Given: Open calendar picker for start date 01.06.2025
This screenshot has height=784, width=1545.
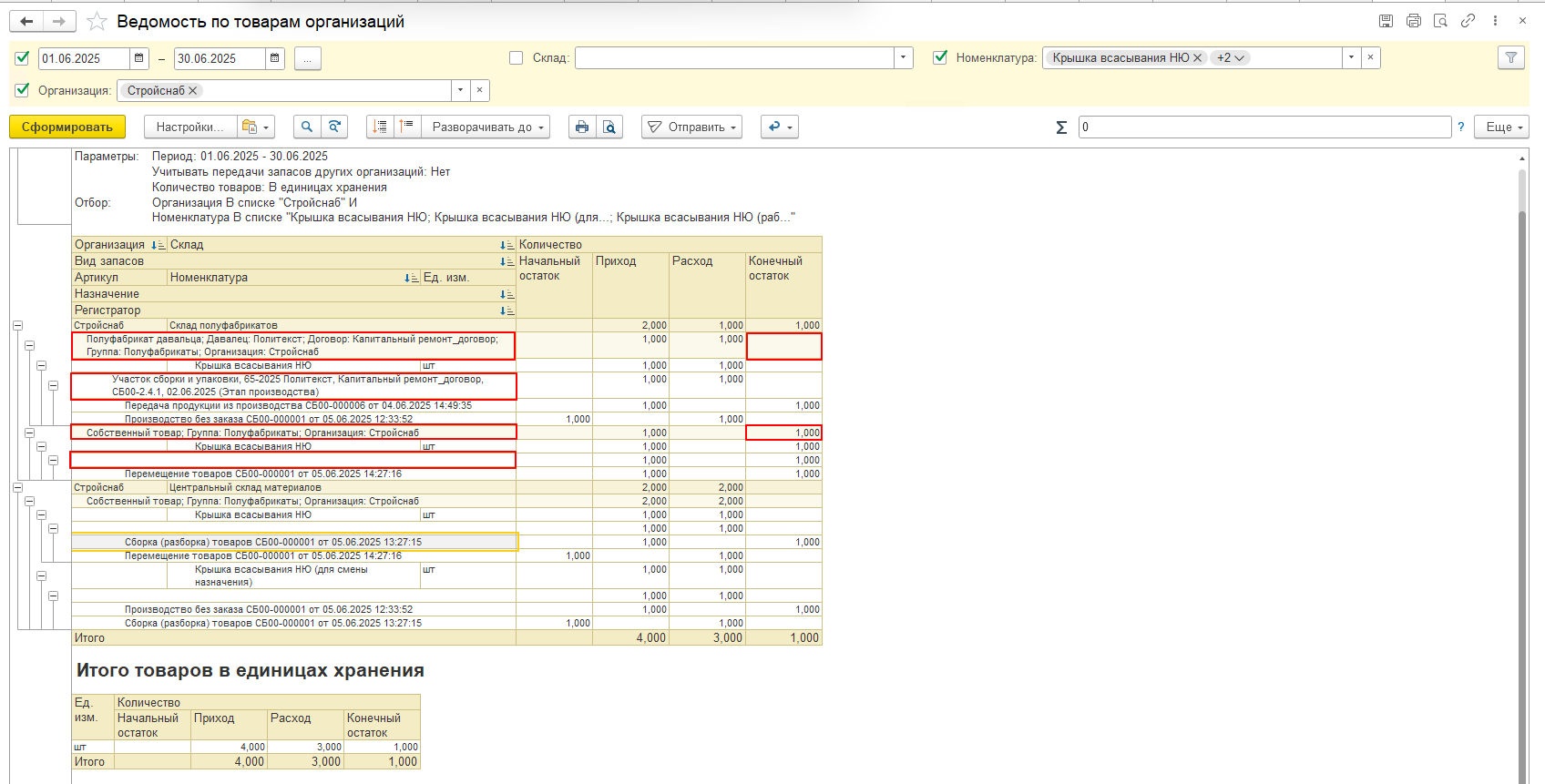Looking at the screenshot, I should point(138,58).
